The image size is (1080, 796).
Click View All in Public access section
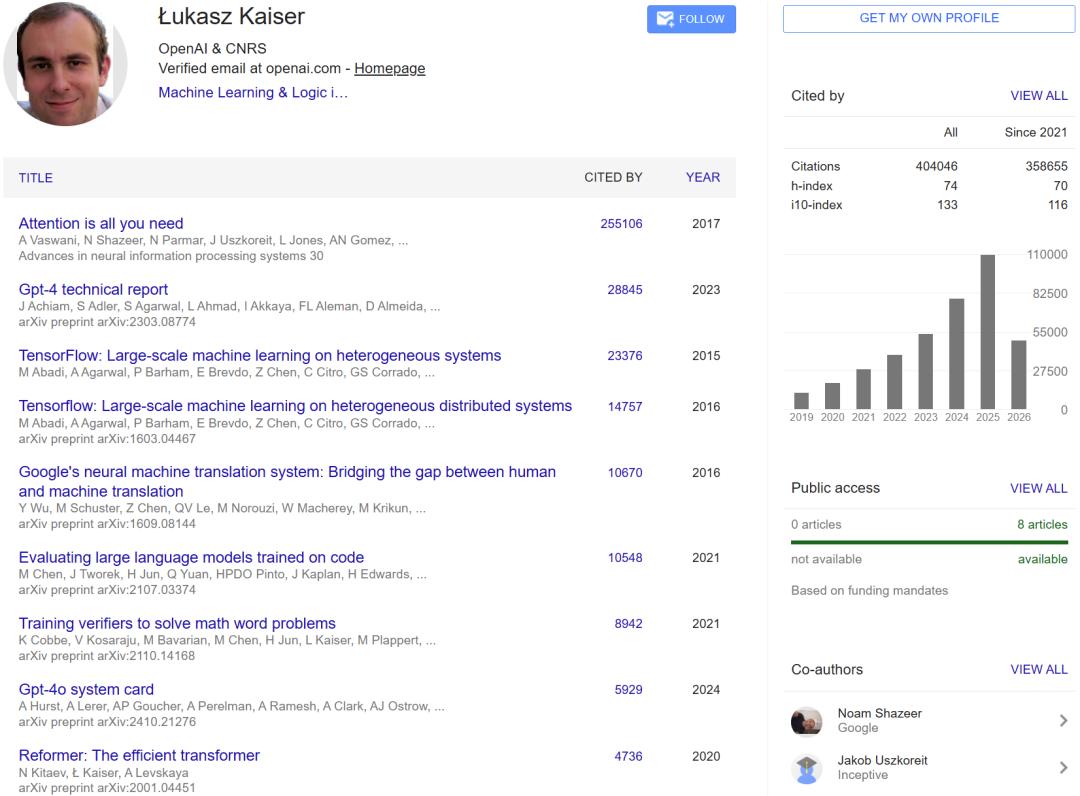point(1039,488)
